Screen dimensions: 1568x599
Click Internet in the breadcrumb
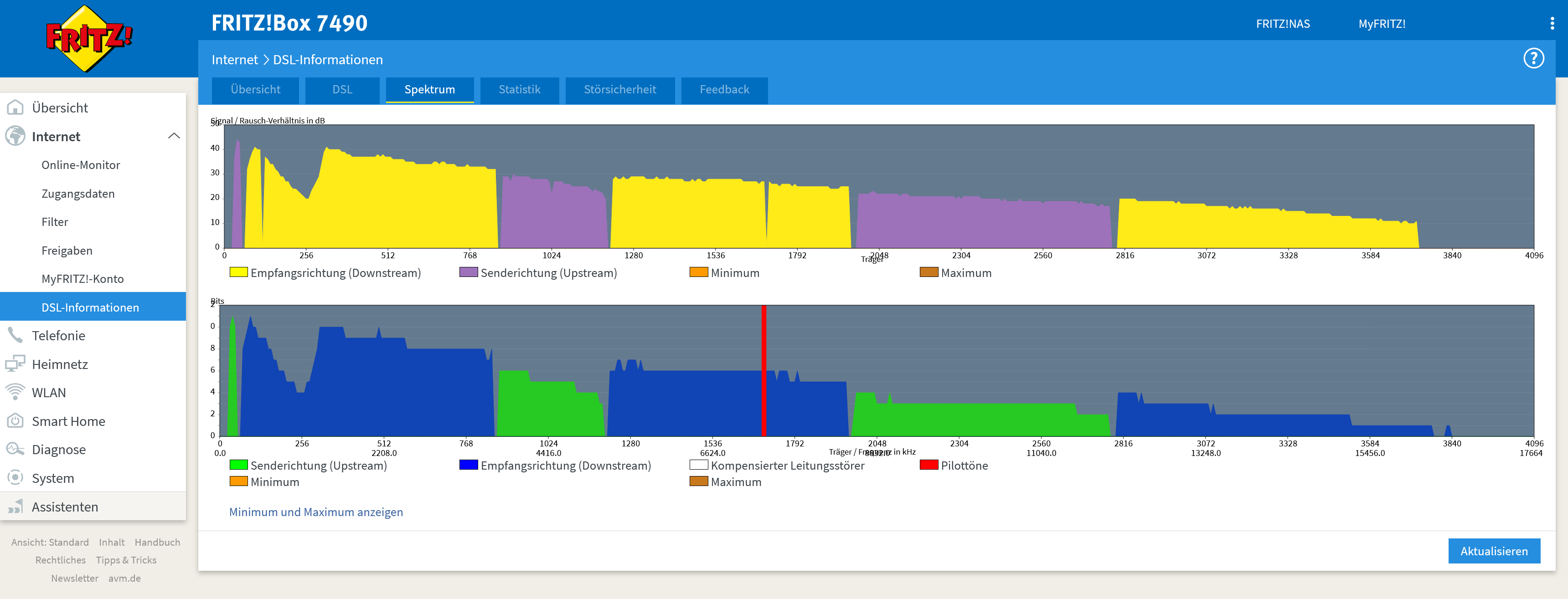tap(234, 60)
